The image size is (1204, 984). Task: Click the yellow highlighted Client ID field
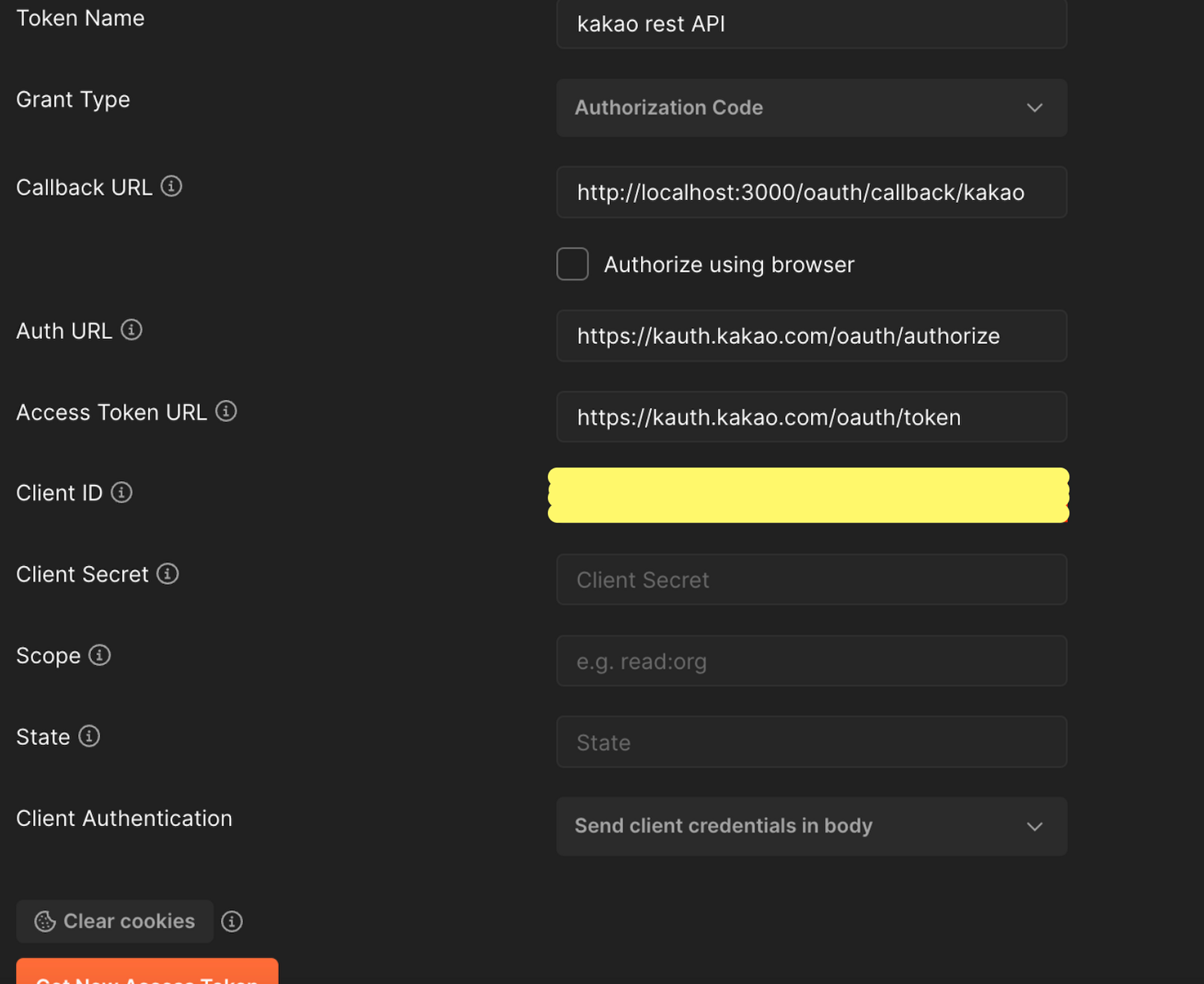coord(808,495)
